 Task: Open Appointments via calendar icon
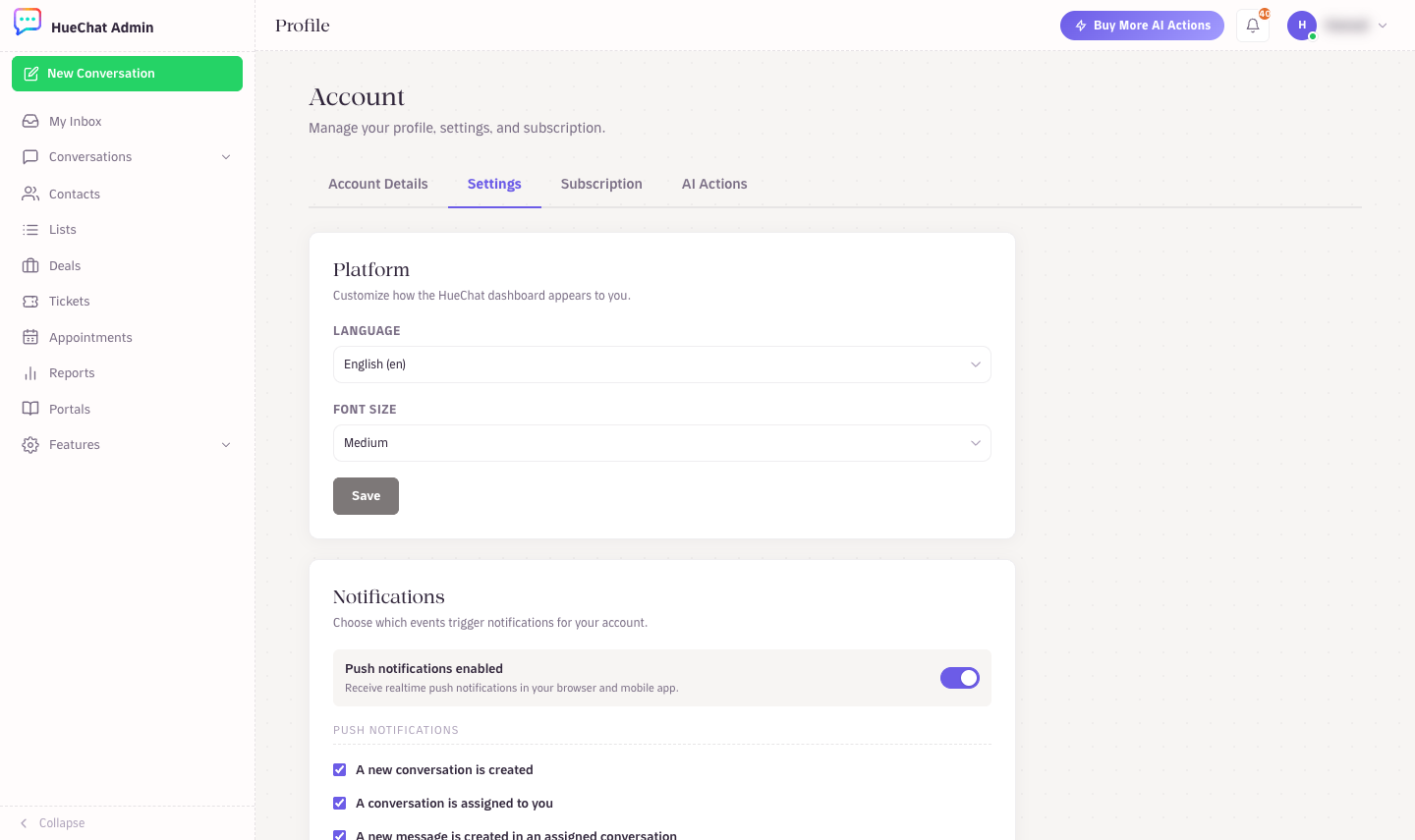pos(30,337)
